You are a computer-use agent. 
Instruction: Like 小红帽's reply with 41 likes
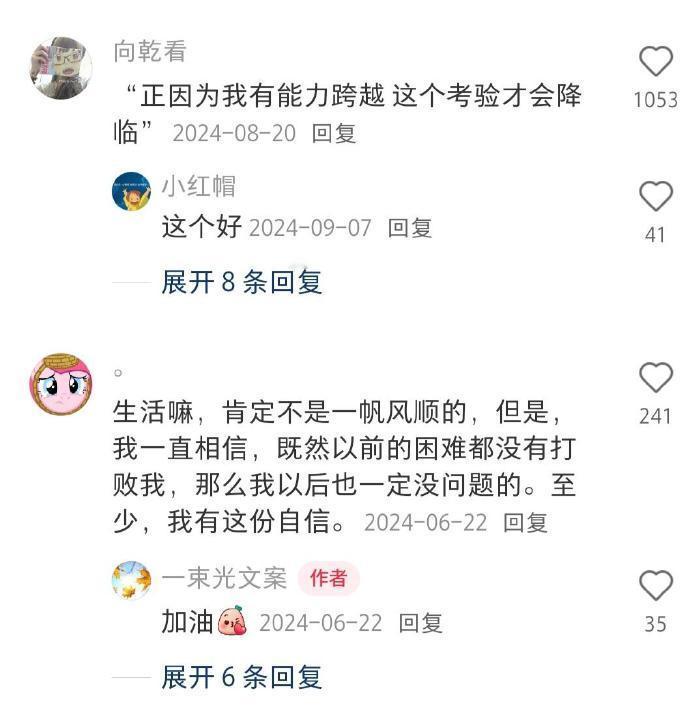656,196
